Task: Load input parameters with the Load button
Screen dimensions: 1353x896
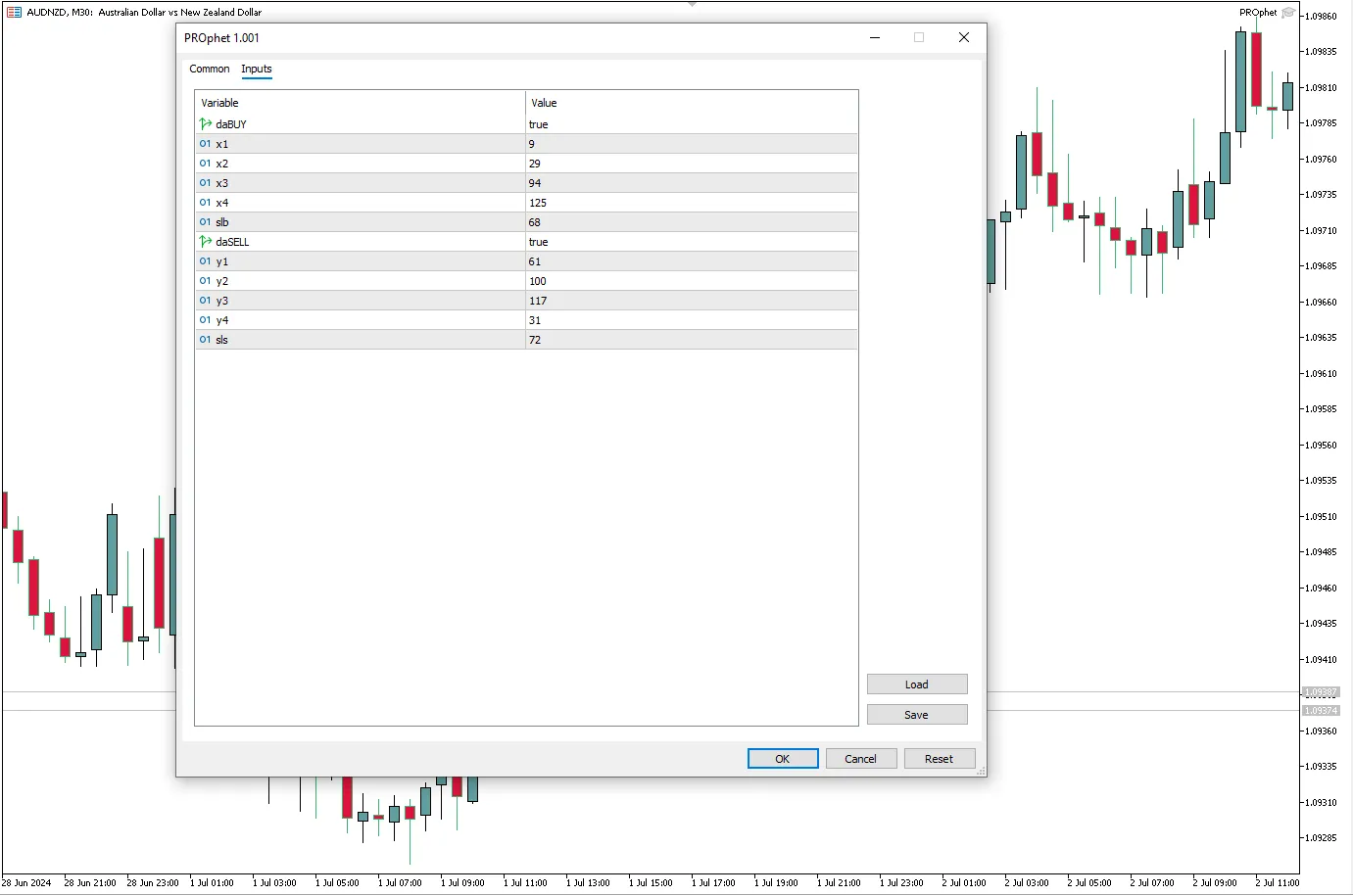Action: [x=917, y=684]
